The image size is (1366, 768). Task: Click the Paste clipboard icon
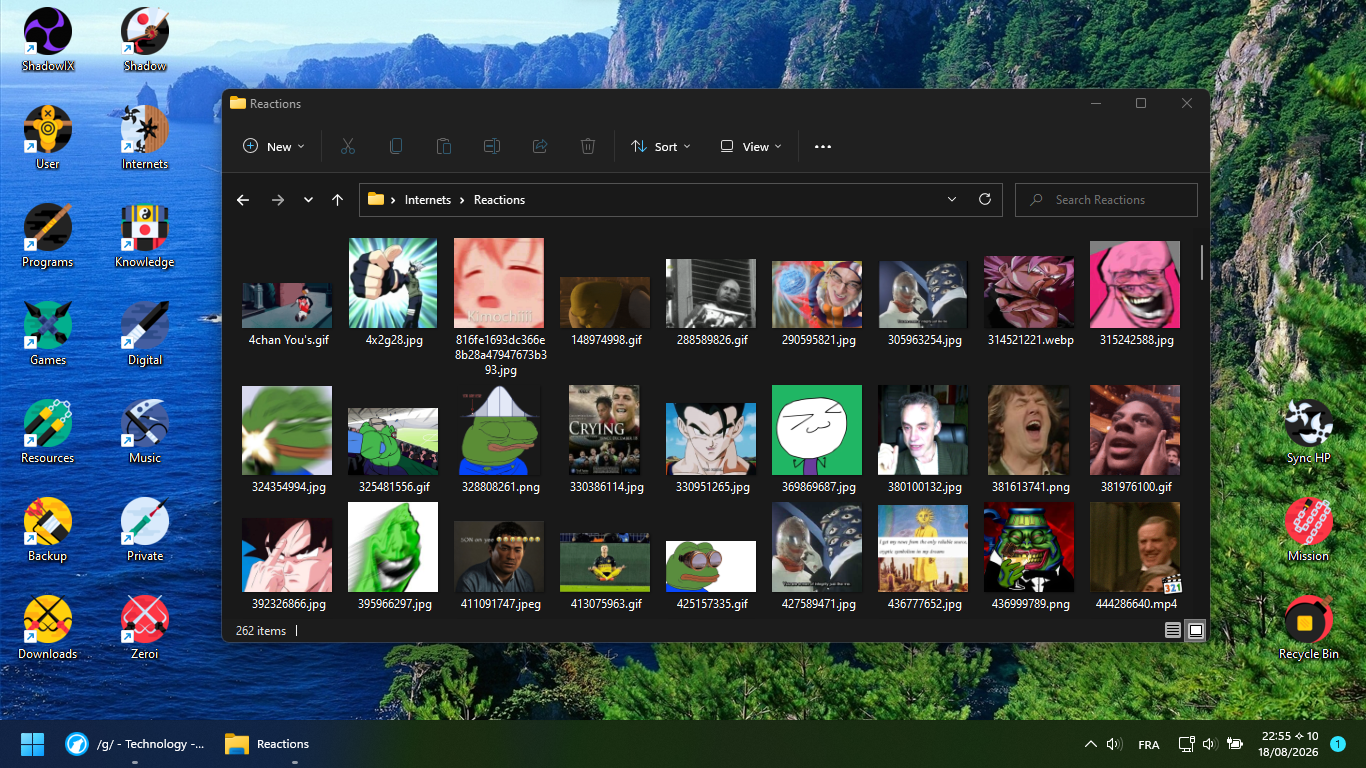coord(444,146)
